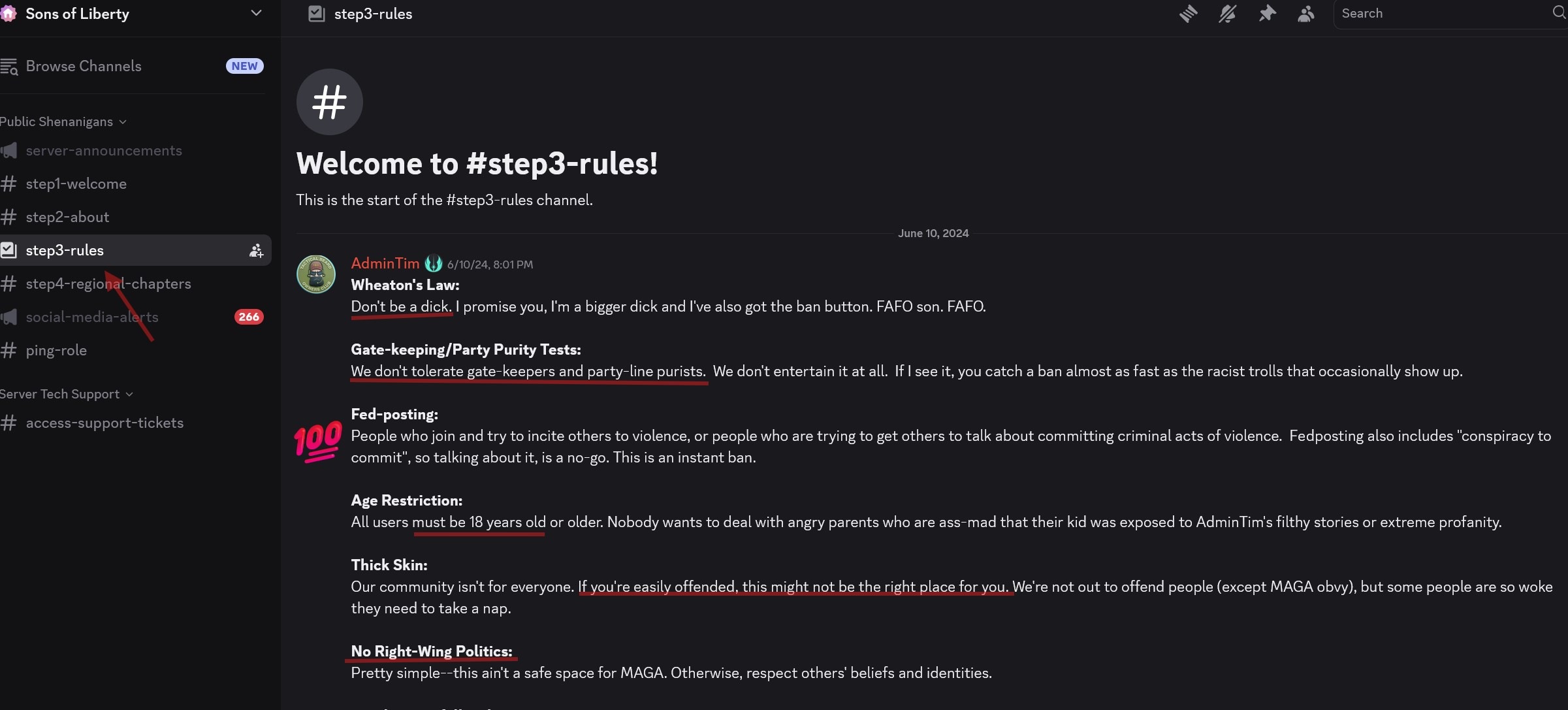Click the AdminTim username link
The image size is (1568, 710).
pyautogui.click(x=385, y=263)
